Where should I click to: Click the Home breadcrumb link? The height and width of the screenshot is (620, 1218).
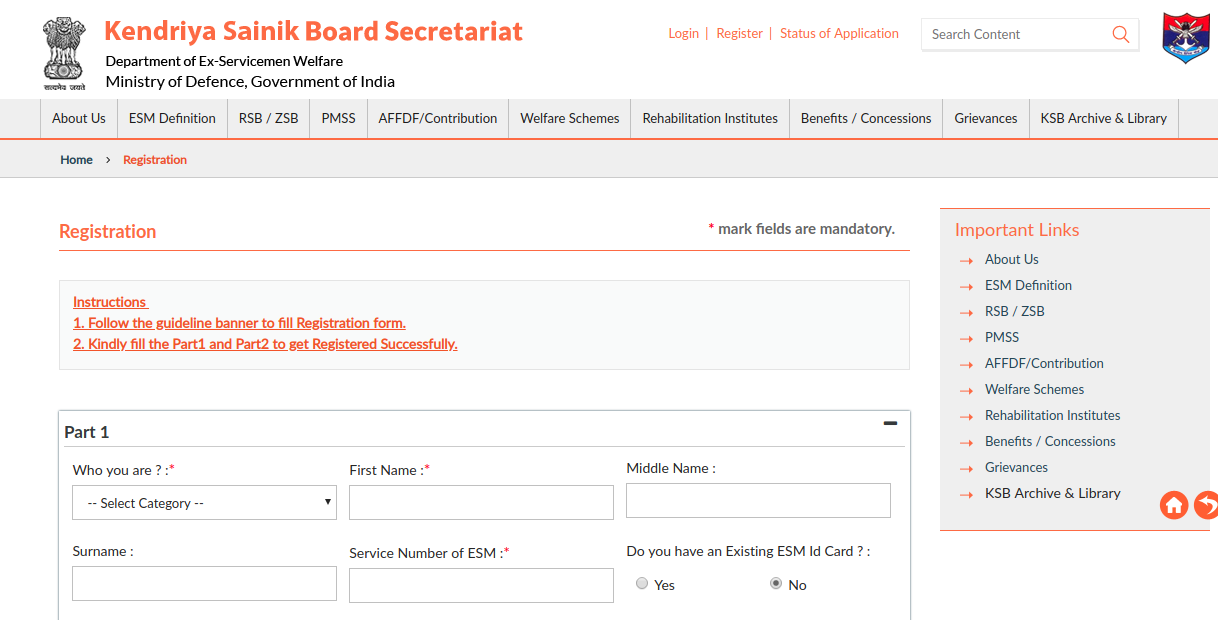76,159
